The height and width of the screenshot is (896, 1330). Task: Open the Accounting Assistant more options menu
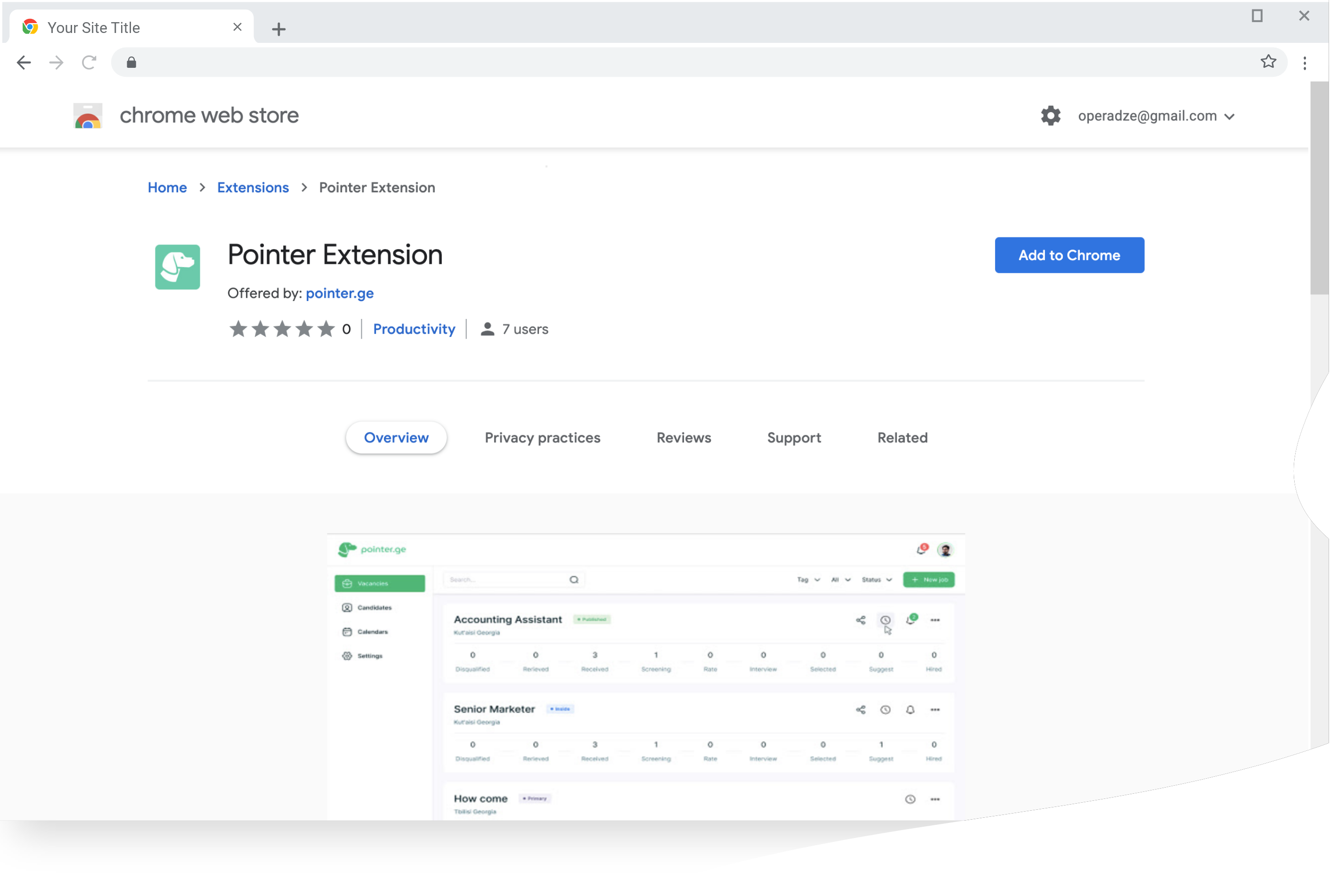point(935,620)
